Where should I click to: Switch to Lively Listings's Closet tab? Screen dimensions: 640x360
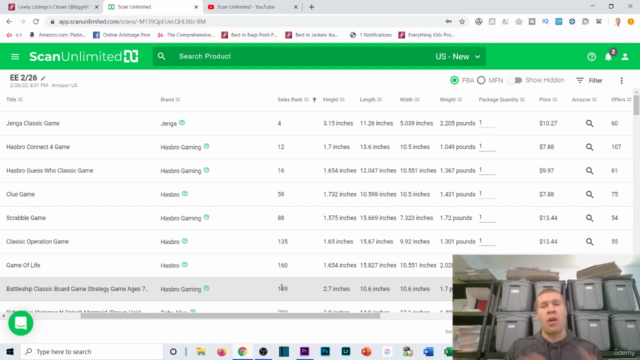(53, 7)
